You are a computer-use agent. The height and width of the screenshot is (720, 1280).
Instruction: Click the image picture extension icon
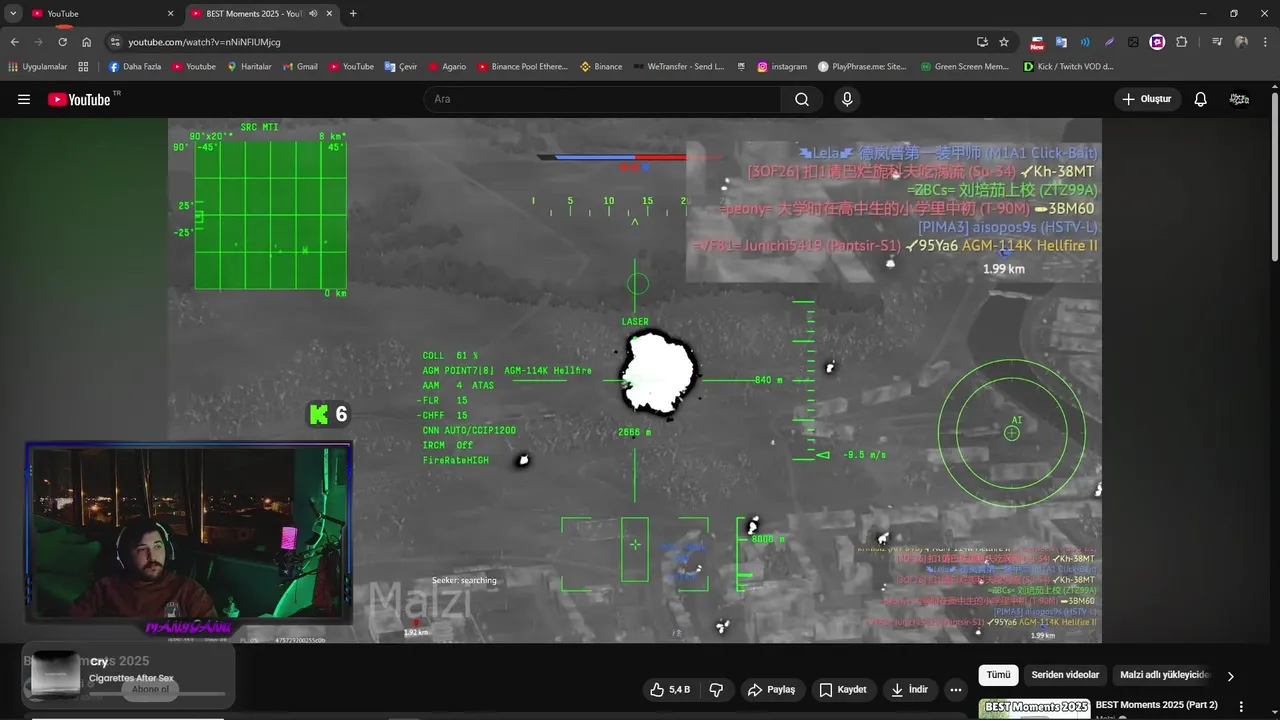1133,42
